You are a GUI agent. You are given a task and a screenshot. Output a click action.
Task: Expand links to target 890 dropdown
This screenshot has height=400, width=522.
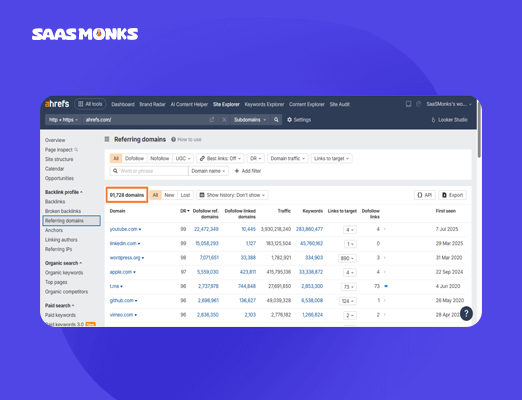tap(347, 258)
